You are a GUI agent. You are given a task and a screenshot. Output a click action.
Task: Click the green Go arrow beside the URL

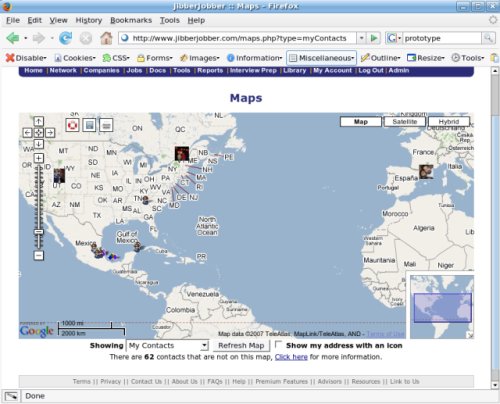point(374,38)
